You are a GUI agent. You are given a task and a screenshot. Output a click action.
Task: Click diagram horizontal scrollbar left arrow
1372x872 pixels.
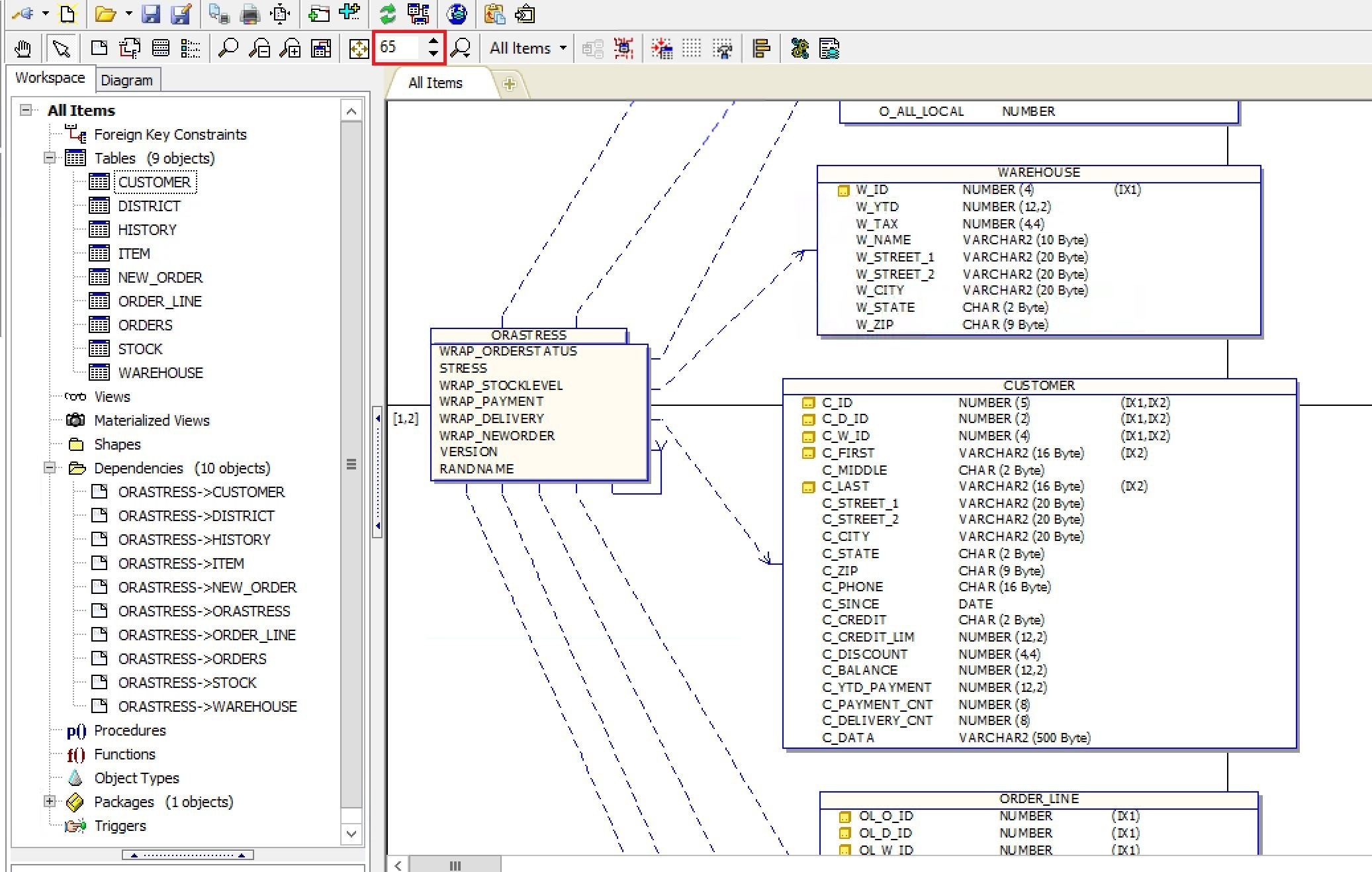[x=398, y=865]
